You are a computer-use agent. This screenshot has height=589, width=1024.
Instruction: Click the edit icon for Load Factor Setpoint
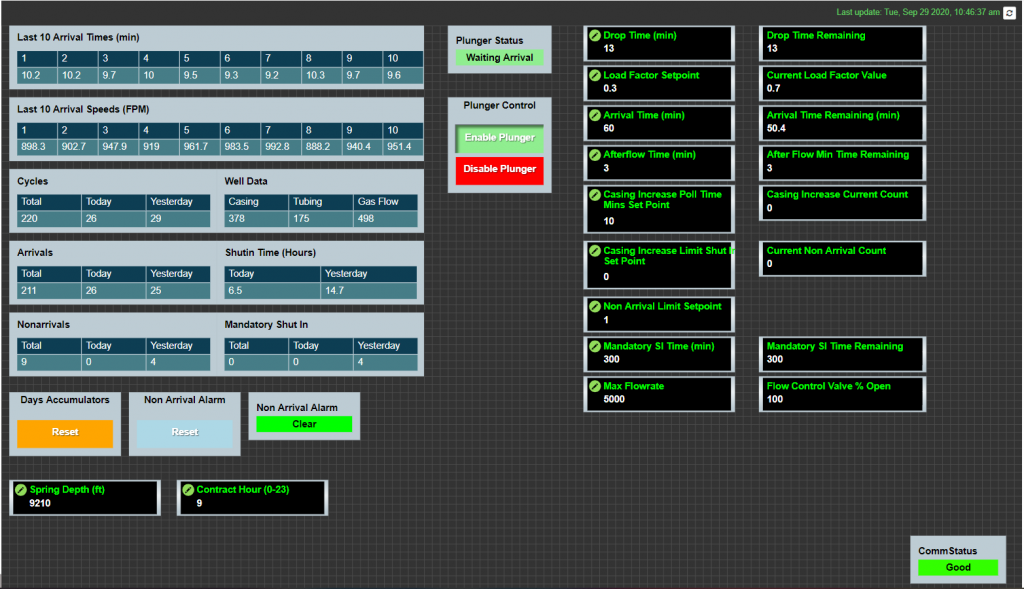[x=595, y=76]
